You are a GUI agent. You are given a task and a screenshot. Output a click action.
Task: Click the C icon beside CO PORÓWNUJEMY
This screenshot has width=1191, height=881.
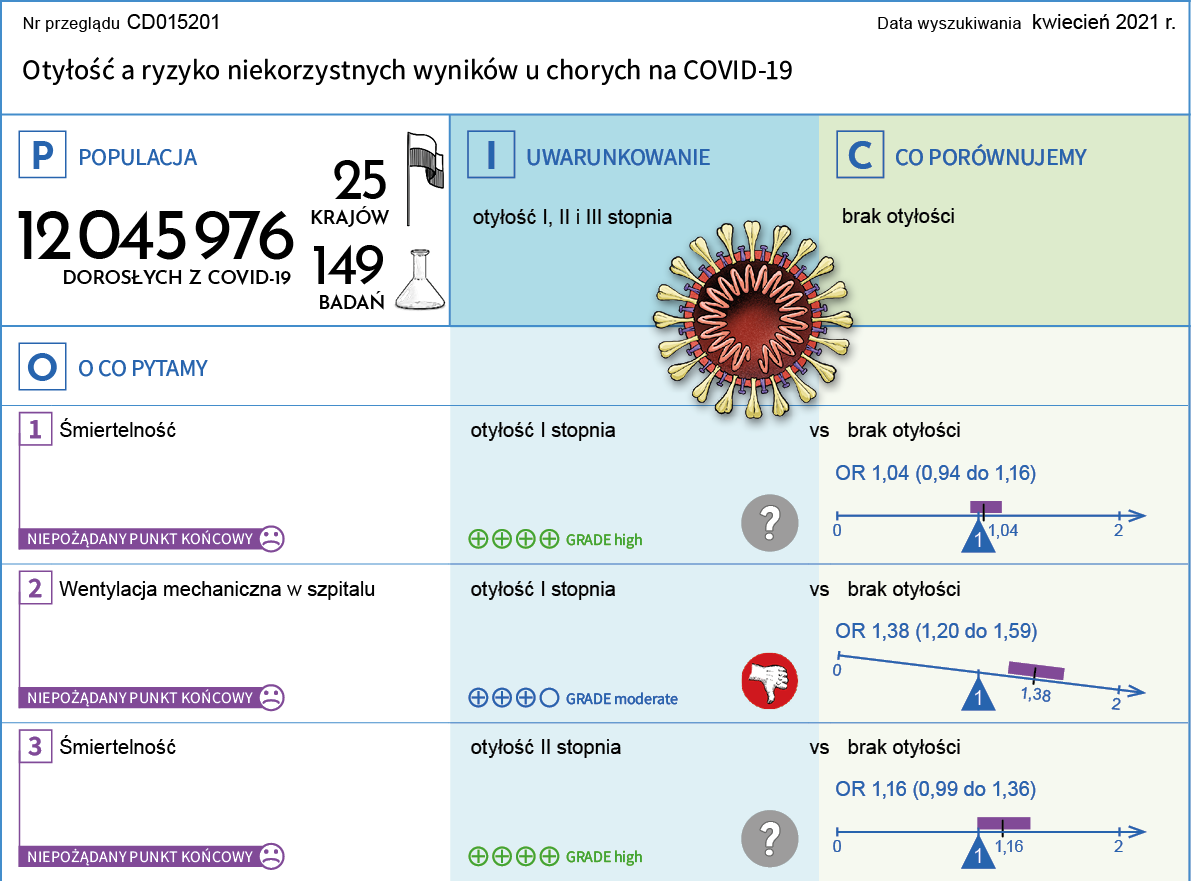pos(860,156)
